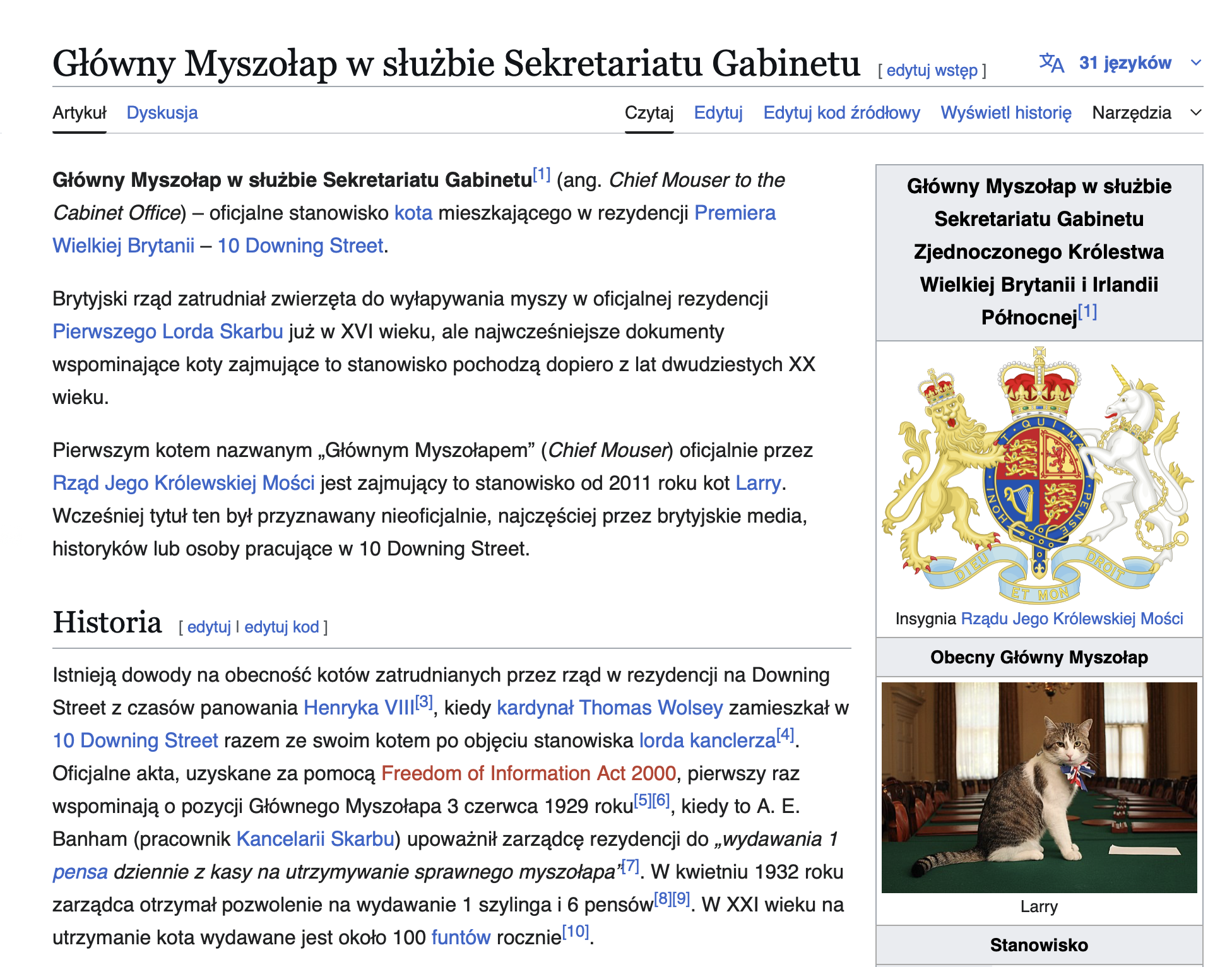Switch to the Dyskusja tab
The height and width of the screenshot is (967, 1232).
pyautogui.click(x=162, y=113)
